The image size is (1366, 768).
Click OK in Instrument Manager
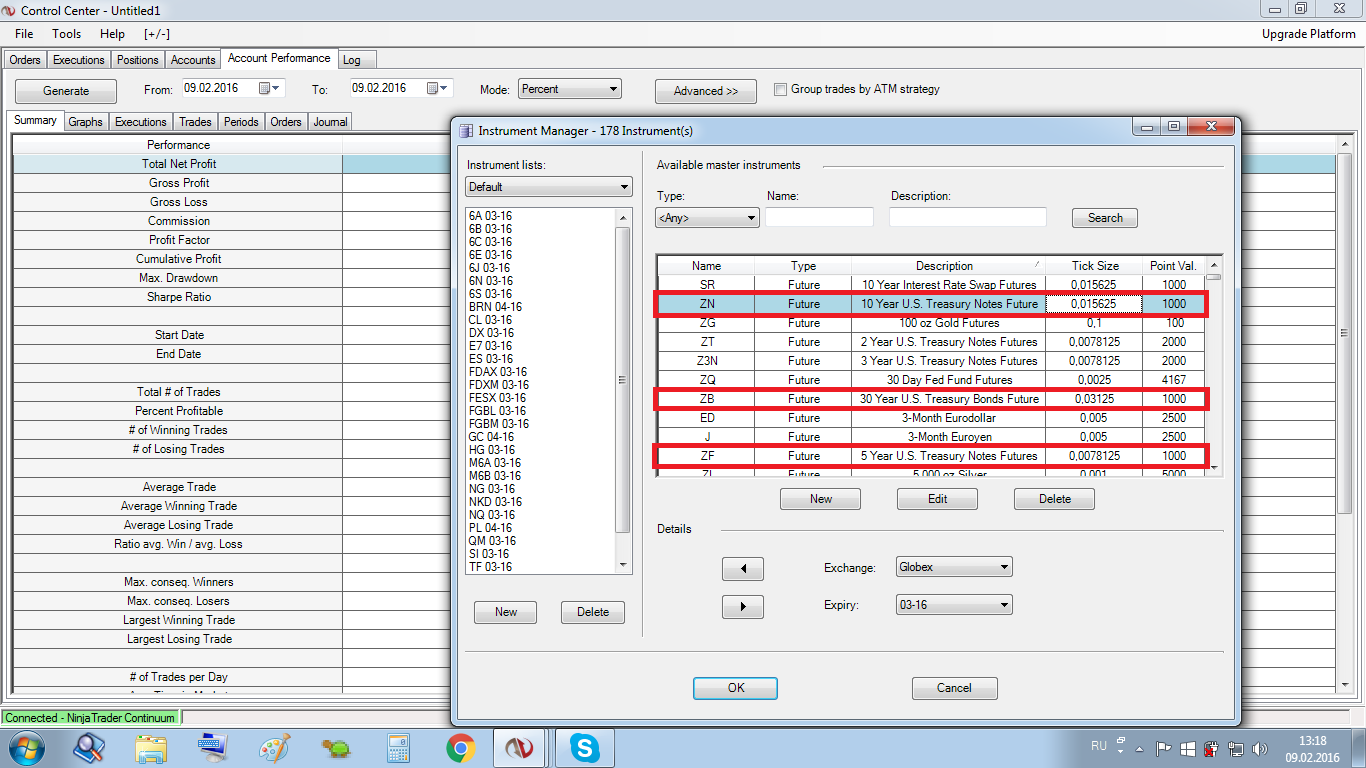pos(736,688)
